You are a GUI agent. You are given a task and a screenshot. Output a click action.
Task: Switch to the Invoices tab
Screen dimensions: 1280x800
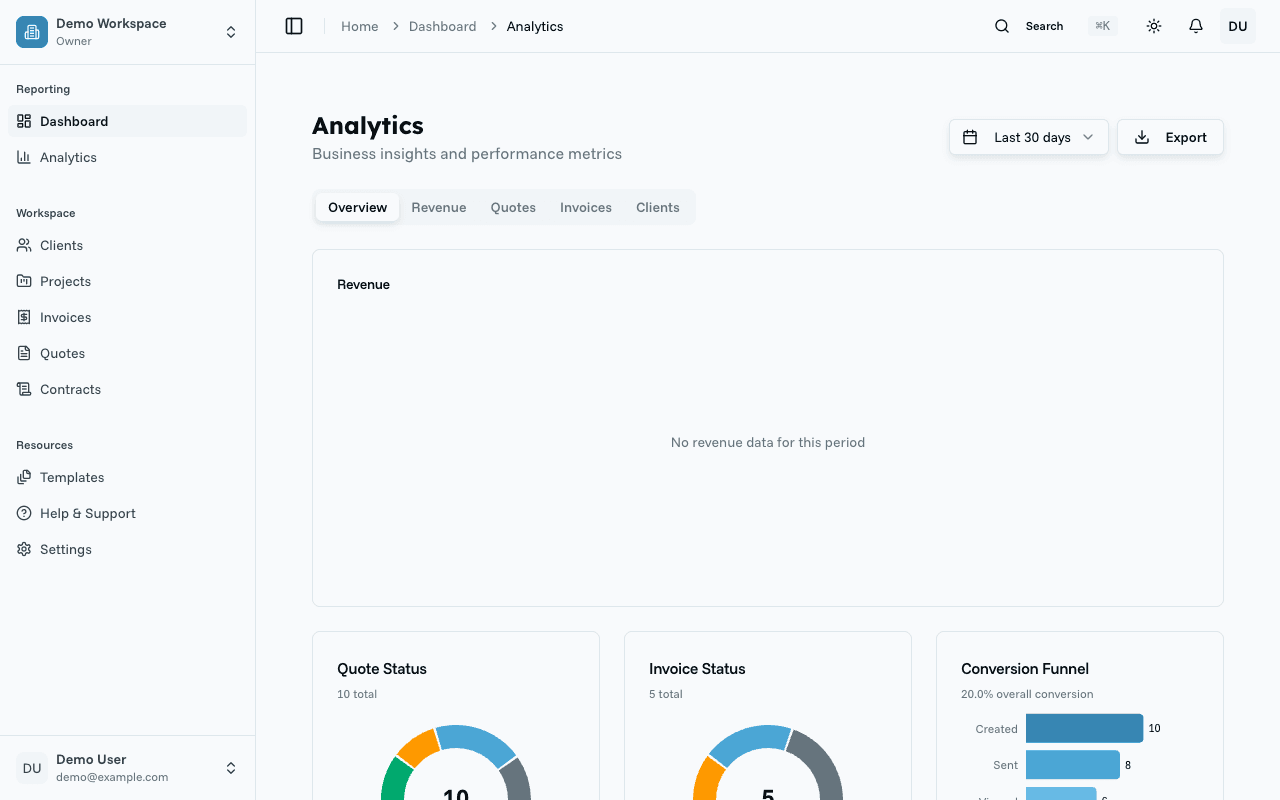point(586,207)
